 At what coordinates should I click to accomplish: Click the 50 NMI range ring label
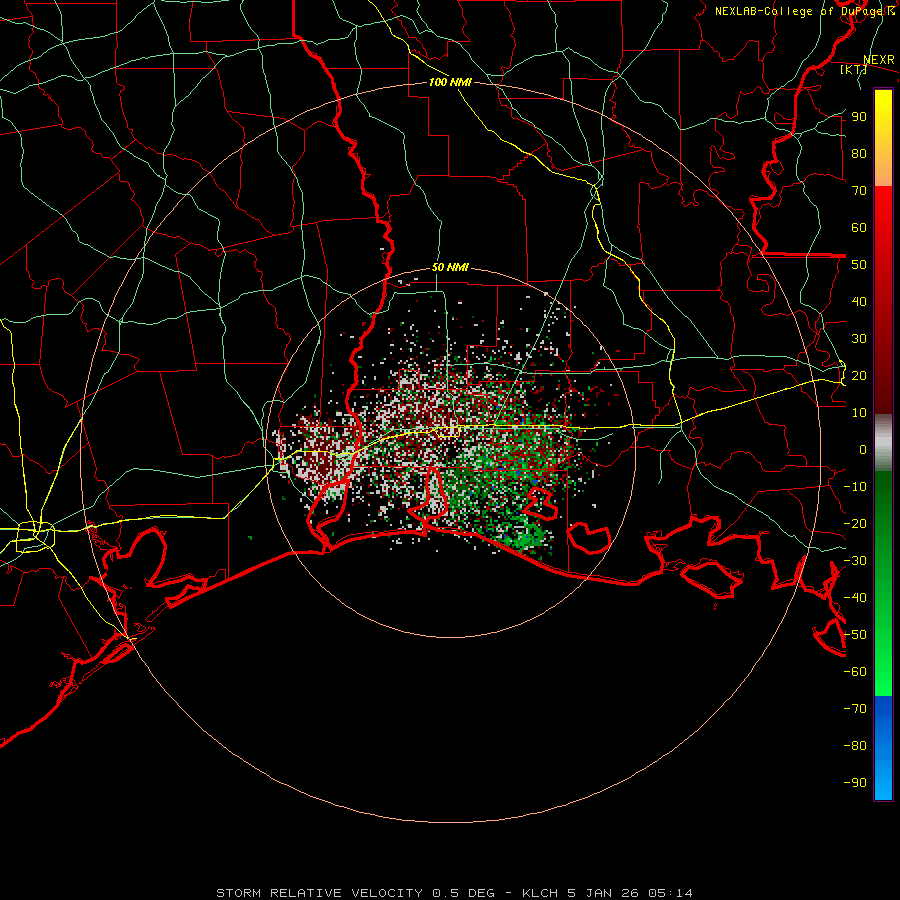click(x=450, y=267)
